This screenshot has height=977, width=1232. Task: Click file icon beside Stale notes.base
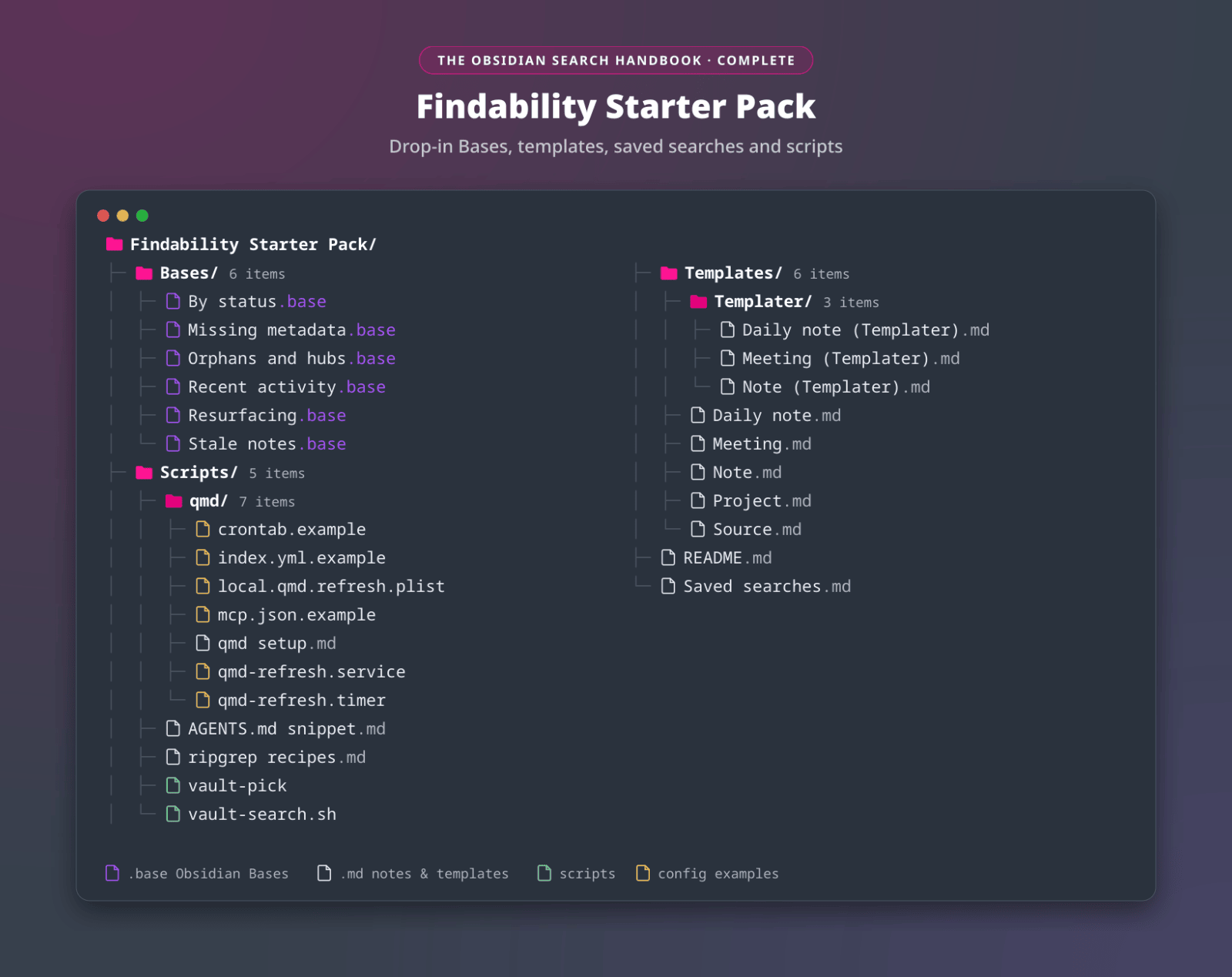[173, 443]
